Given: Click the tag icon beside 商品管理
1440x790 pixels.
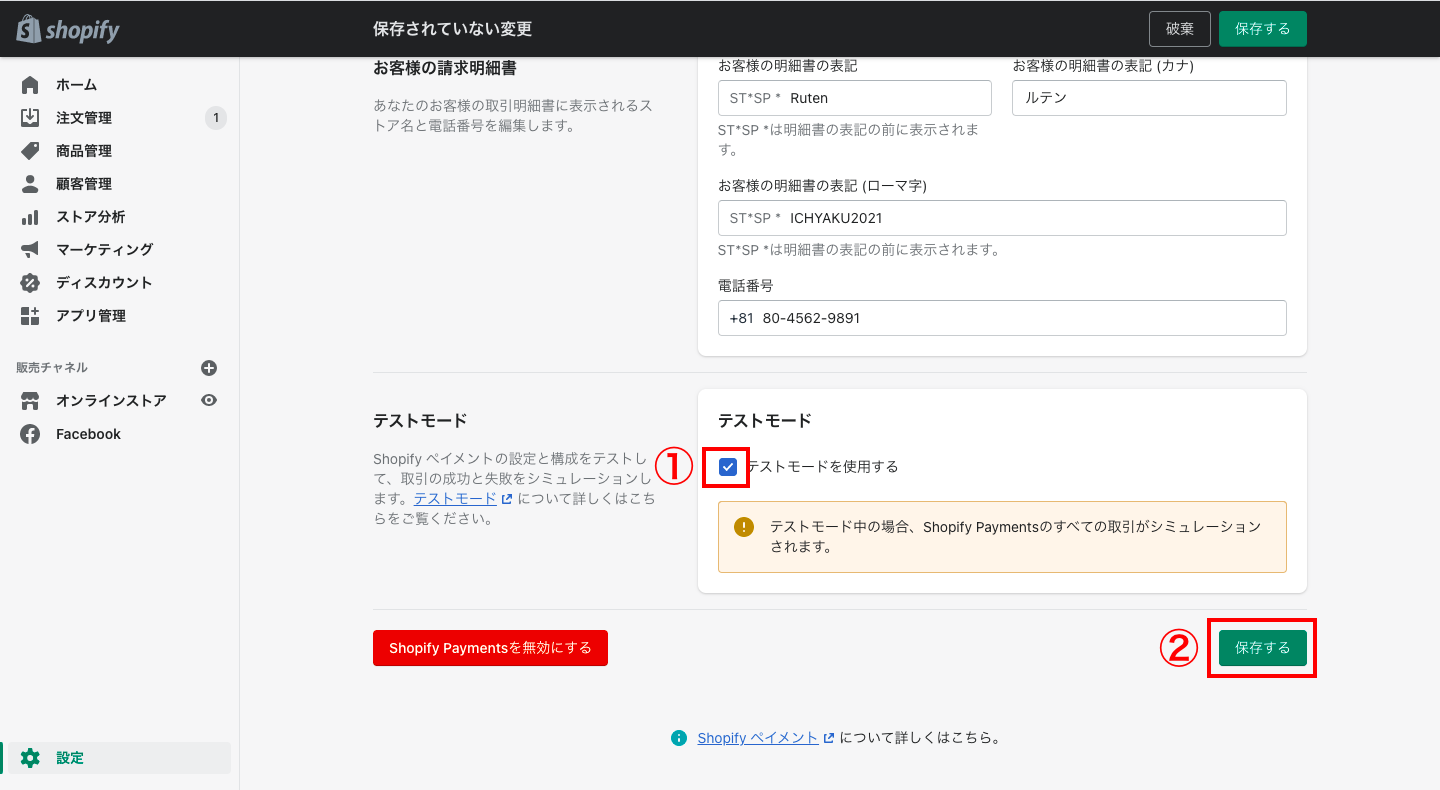Looking at the screenshot, I should pyautogui.click(x=30, y=151).
